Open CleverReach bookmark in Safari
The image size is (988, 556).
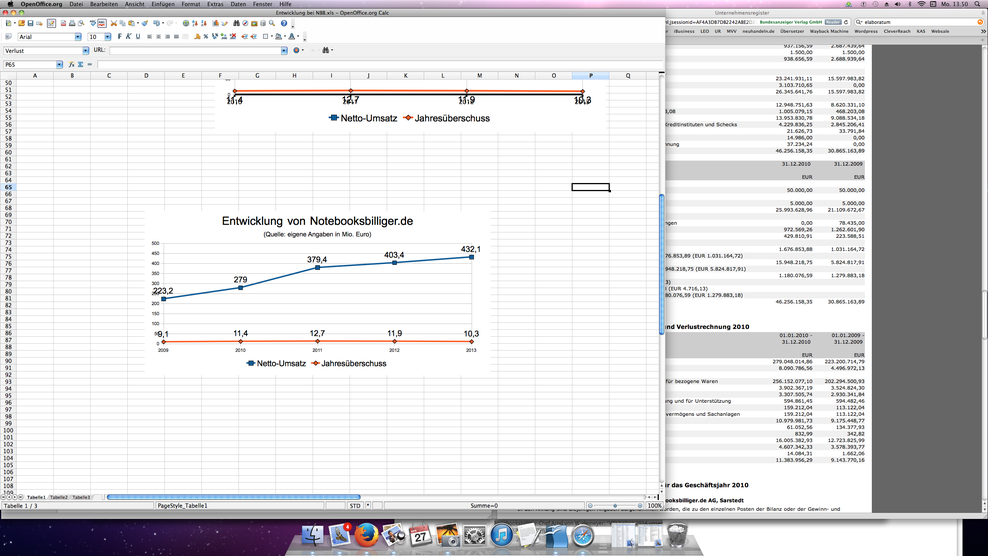897,31
